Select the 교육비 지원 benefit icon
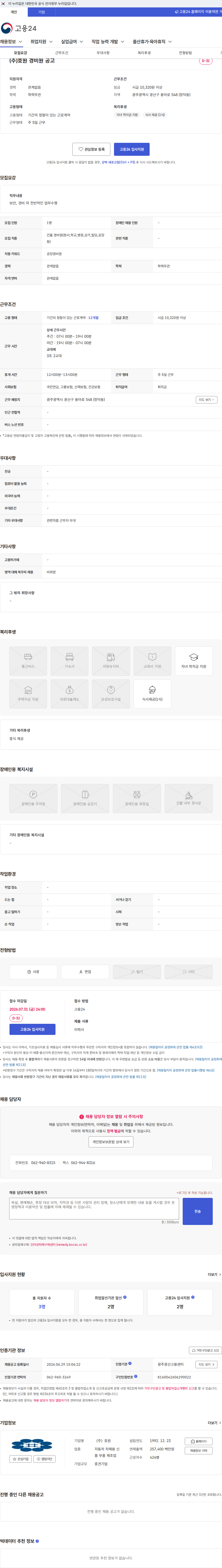 coord(152,662)
